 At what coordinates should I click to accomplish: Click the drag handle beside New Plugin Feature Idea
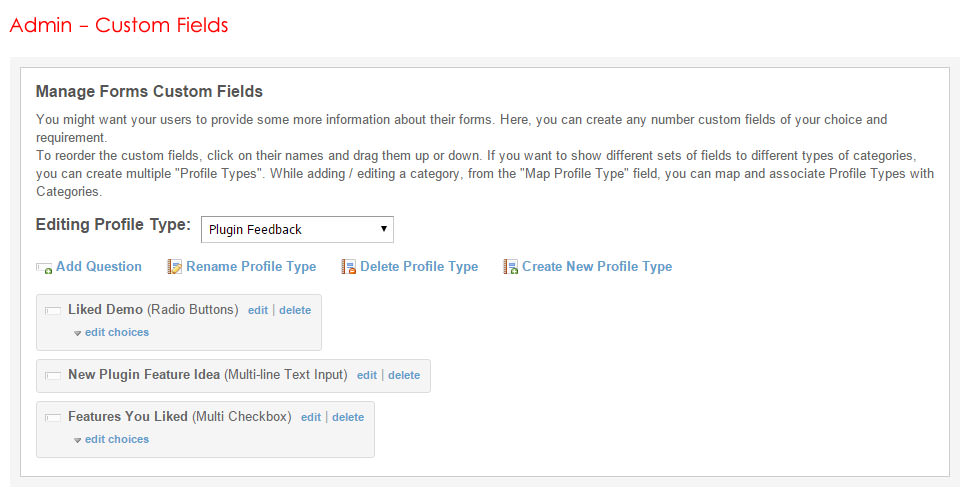[x=53, y=376]
